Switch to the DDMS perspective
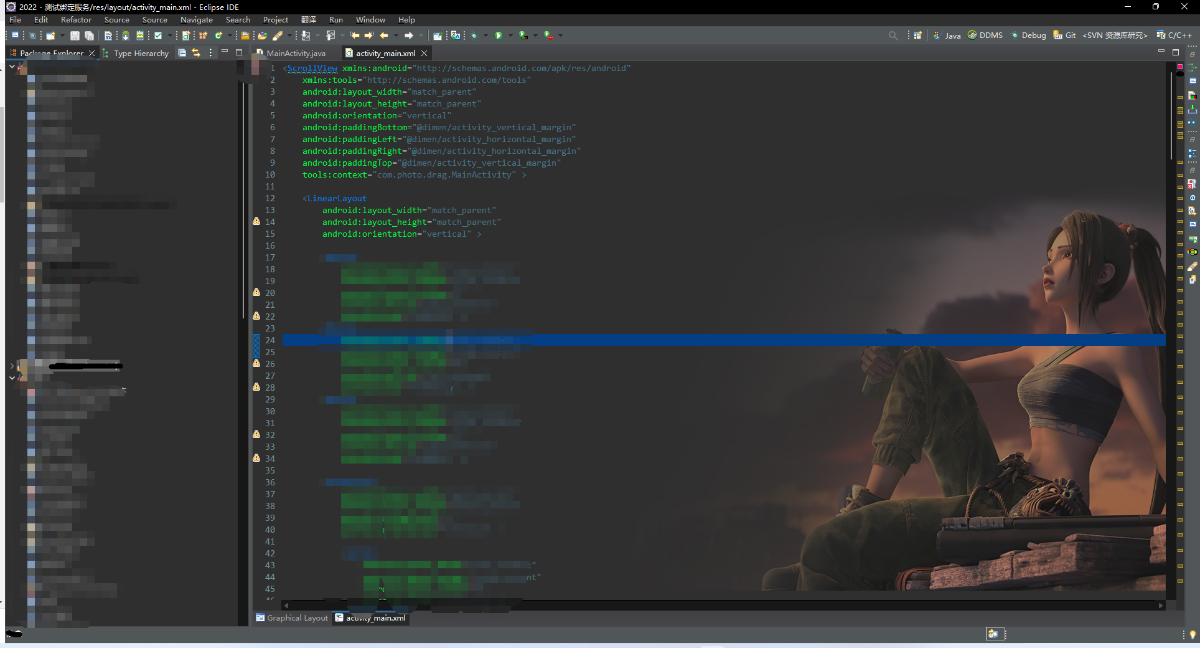The height and width of the screenshot is (648, 1200). (985, 35)
